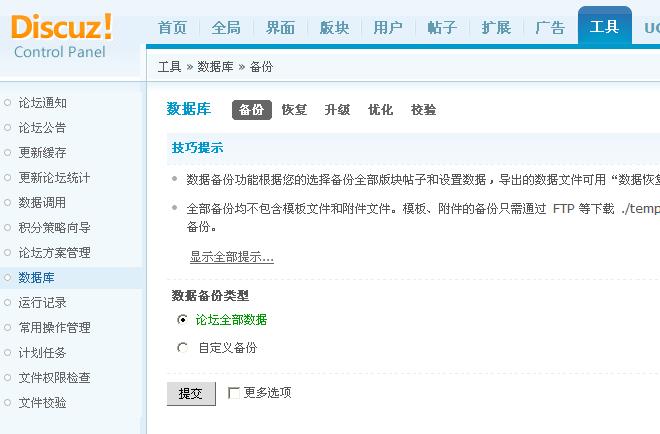Open 积分策略向导 sidebar item
Viewport: 660px width, 434px height.
tap(54, 228)
